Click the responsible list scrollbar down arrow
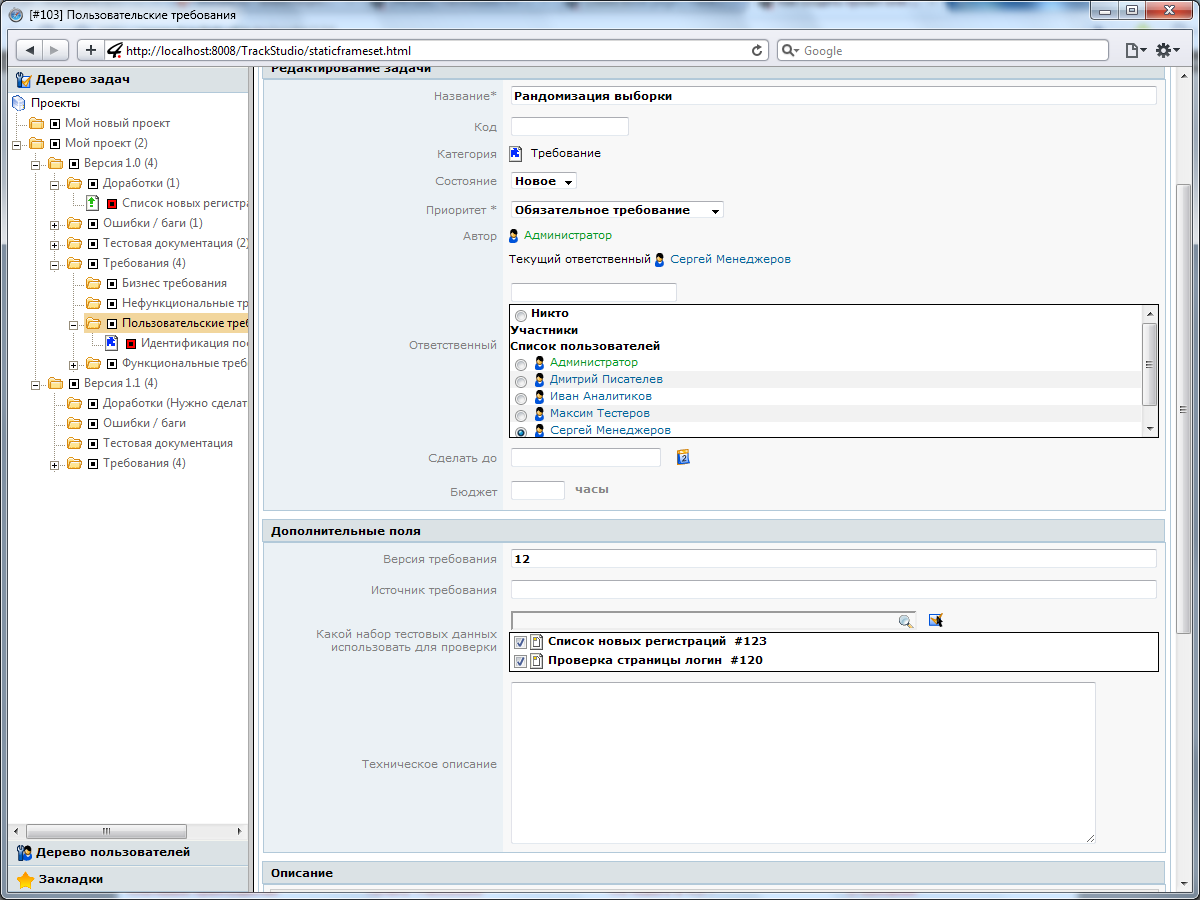Screen dimensions: 1200x900 pyautogui.click(x=1150, y=428)
